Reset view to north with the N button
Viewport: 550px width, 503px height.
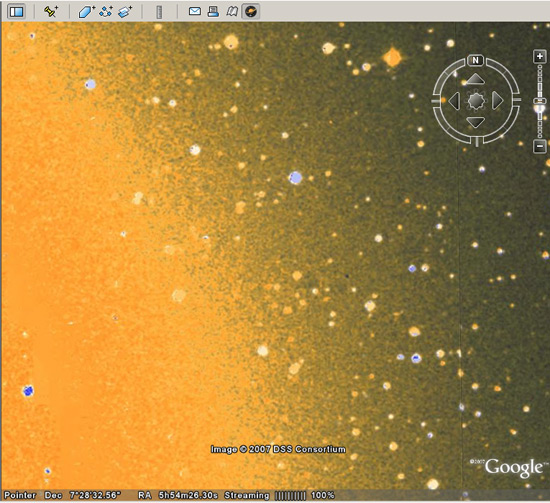pos(476,60)
